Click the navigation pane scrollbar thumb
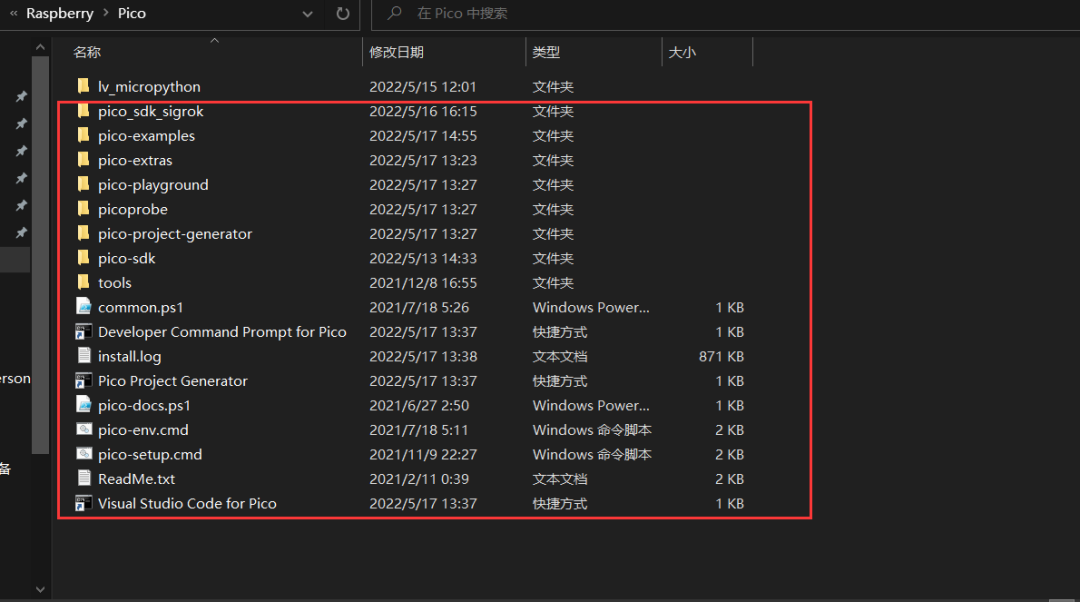This screenshot has width=1080, height=602. (x=40, y=255)
